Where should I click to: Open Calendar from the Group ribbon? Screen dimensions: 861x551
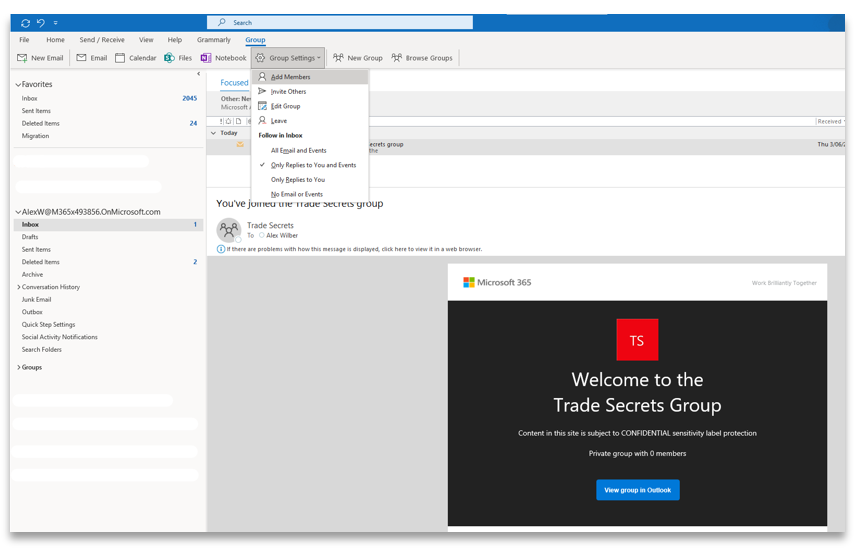tap(136, 58)
